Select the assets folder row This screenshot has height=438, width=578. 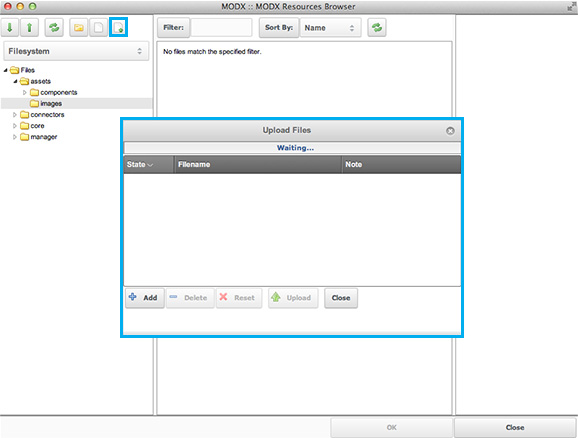pos(76,81)
